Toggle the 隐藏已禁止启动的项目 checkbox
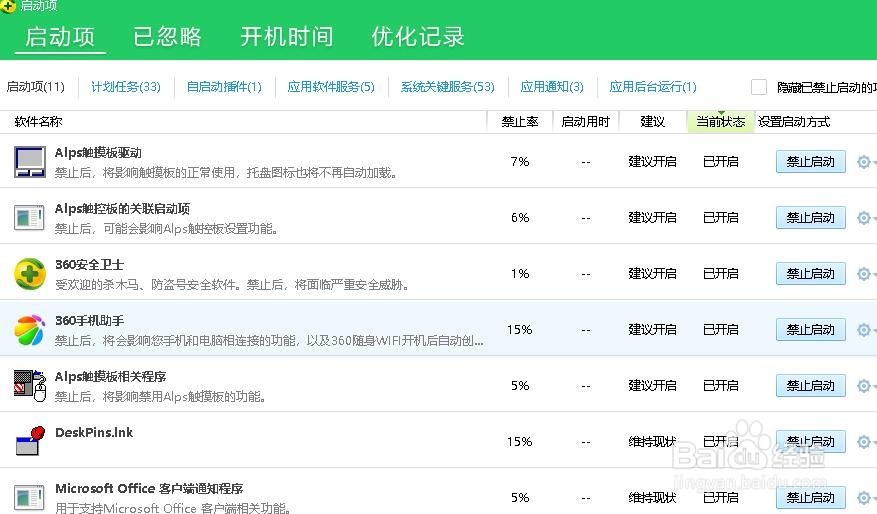This screenshot has width=877, height=514. [759, 87]
